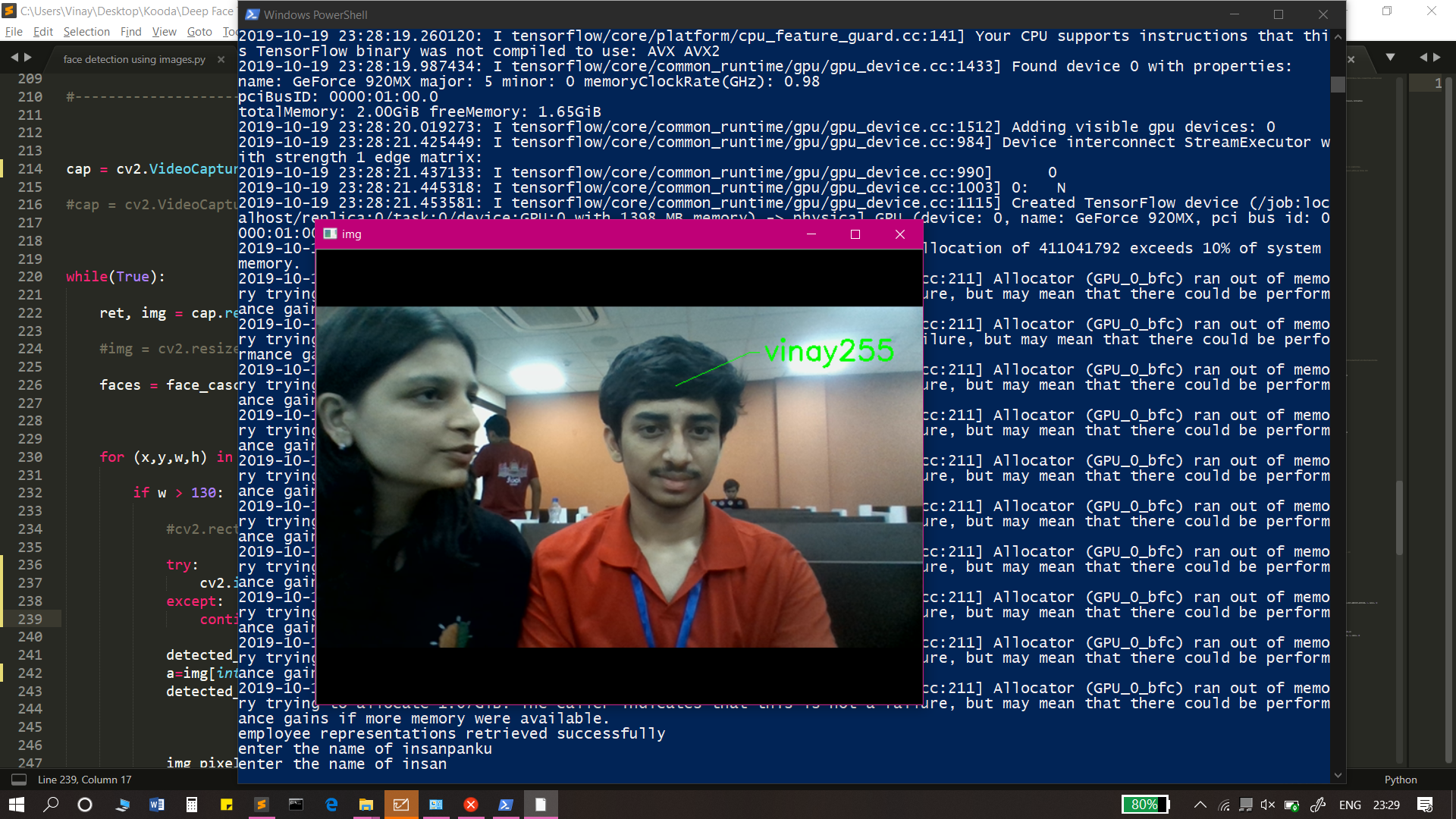This screenshot has width=1456, height=819.
Task: Click 'Line 239, Column 17' status text
Action: [84, 780]
